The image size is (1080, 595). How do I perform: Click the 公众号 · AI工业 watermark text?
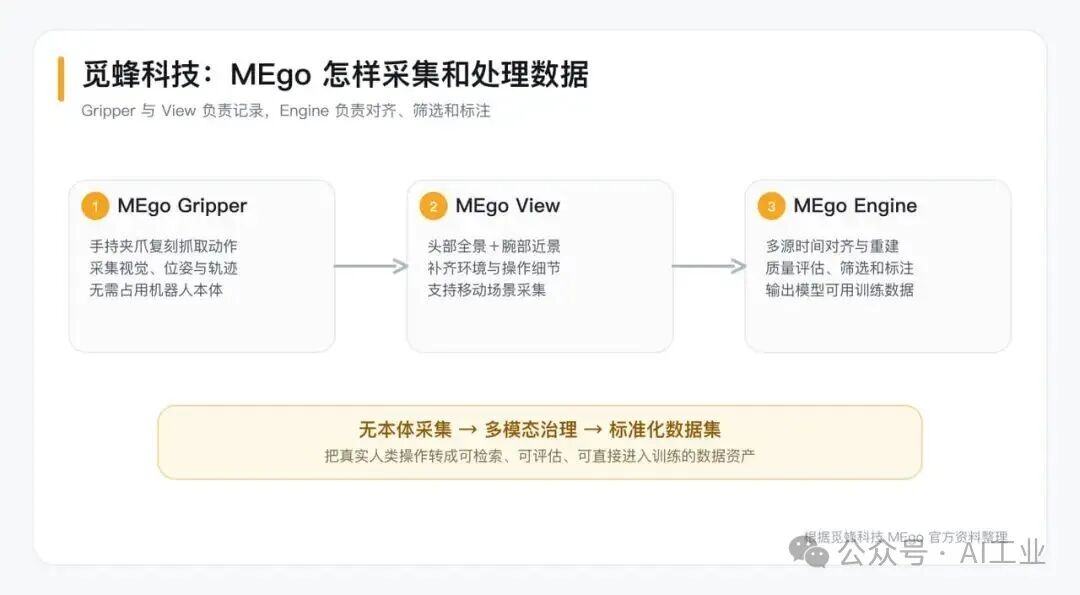click(x=941, y=552)
